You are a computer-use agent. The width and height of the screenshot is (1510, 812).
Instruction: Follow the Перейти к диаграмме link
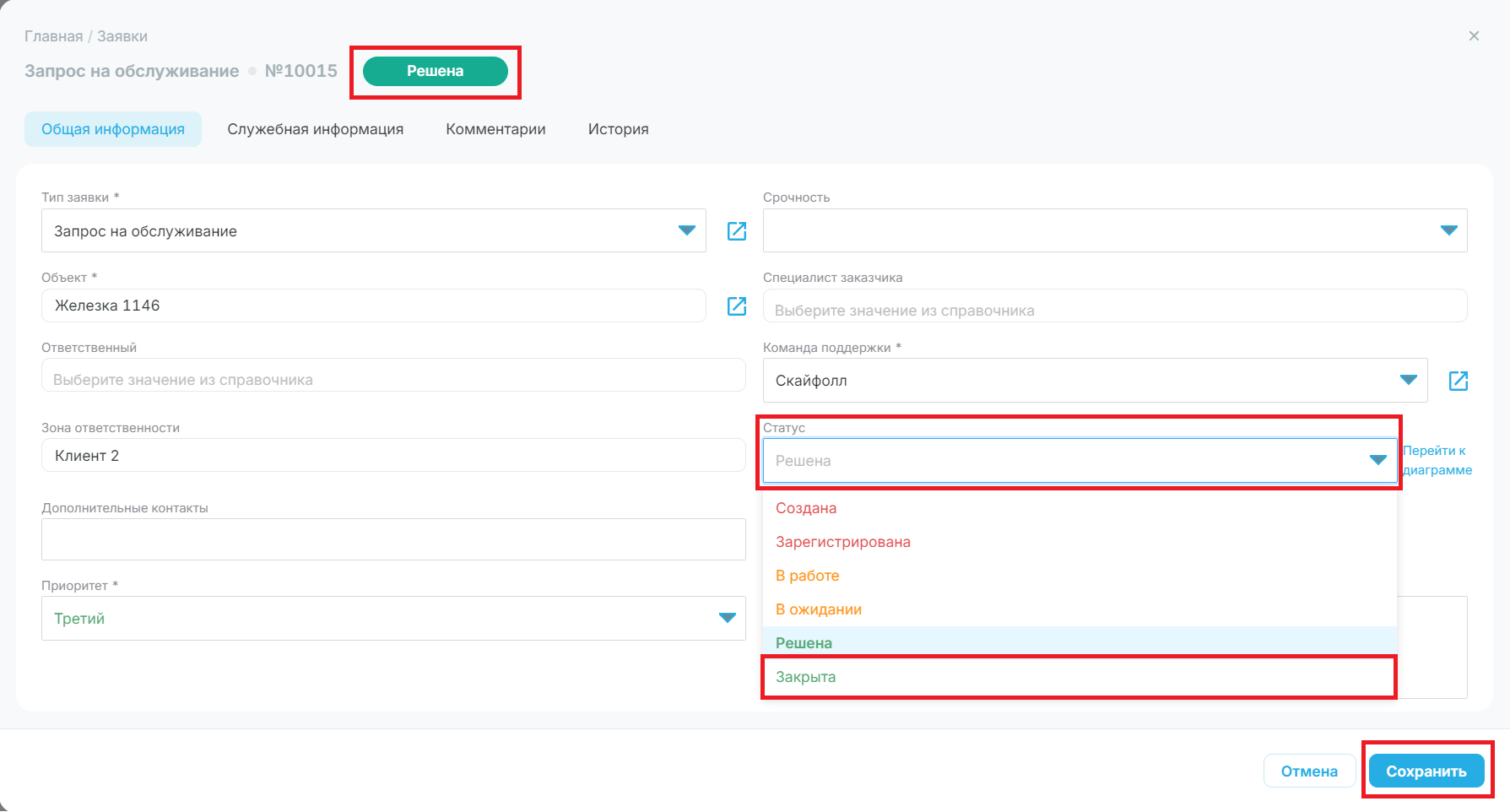1437,460
